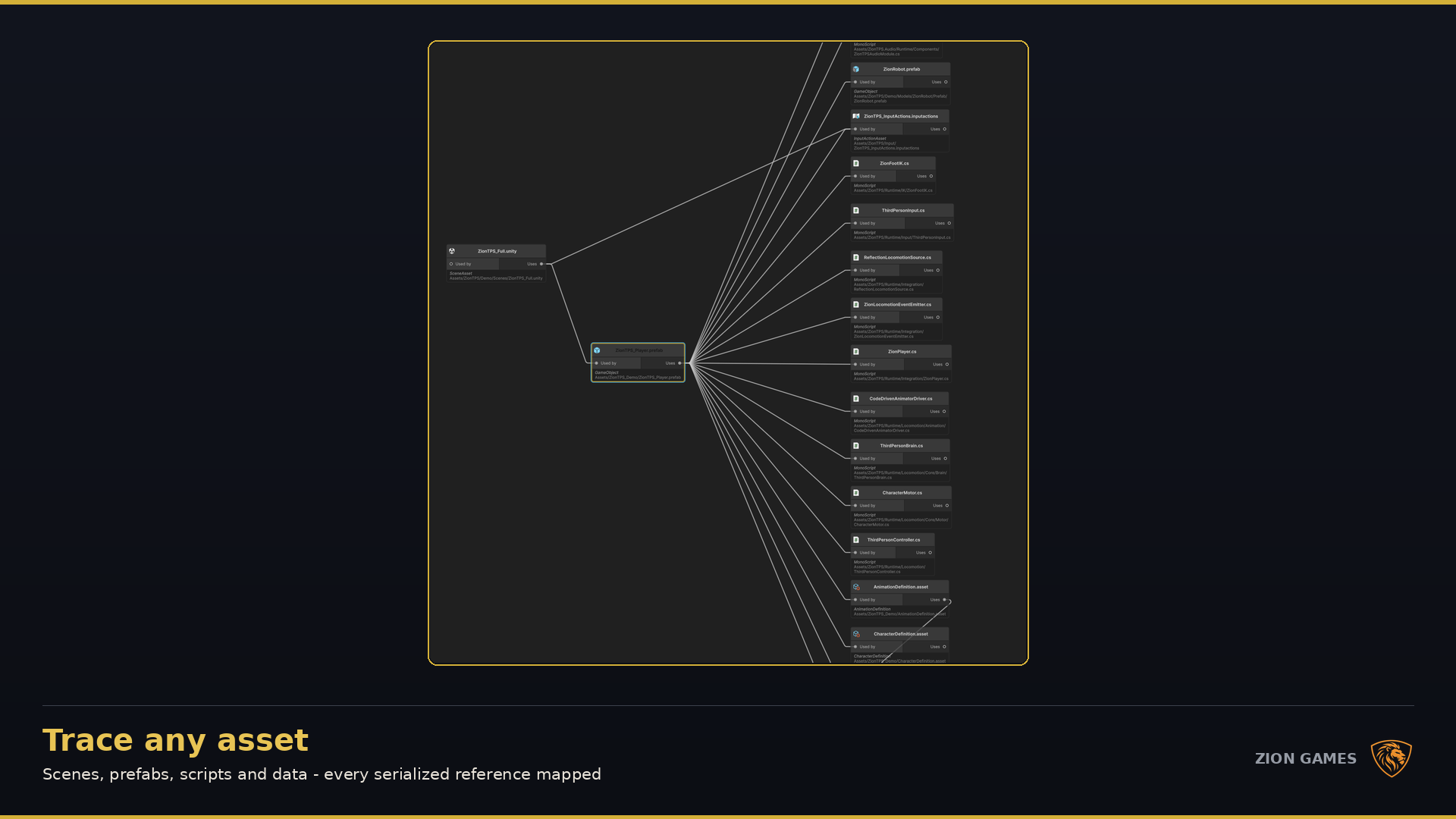Select the CharacterMotor.cs node title

902,492
